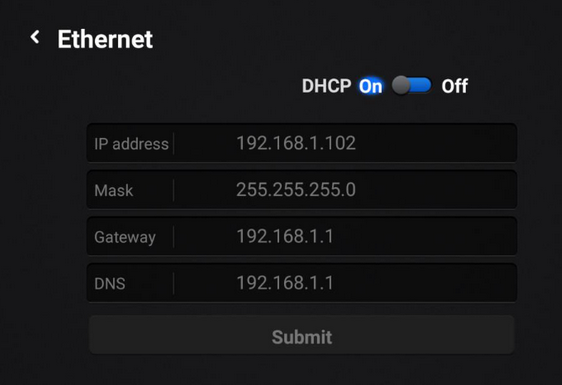
Task: Select the 192.168.1.1 value in Gateway row
Action: [285, 236]
